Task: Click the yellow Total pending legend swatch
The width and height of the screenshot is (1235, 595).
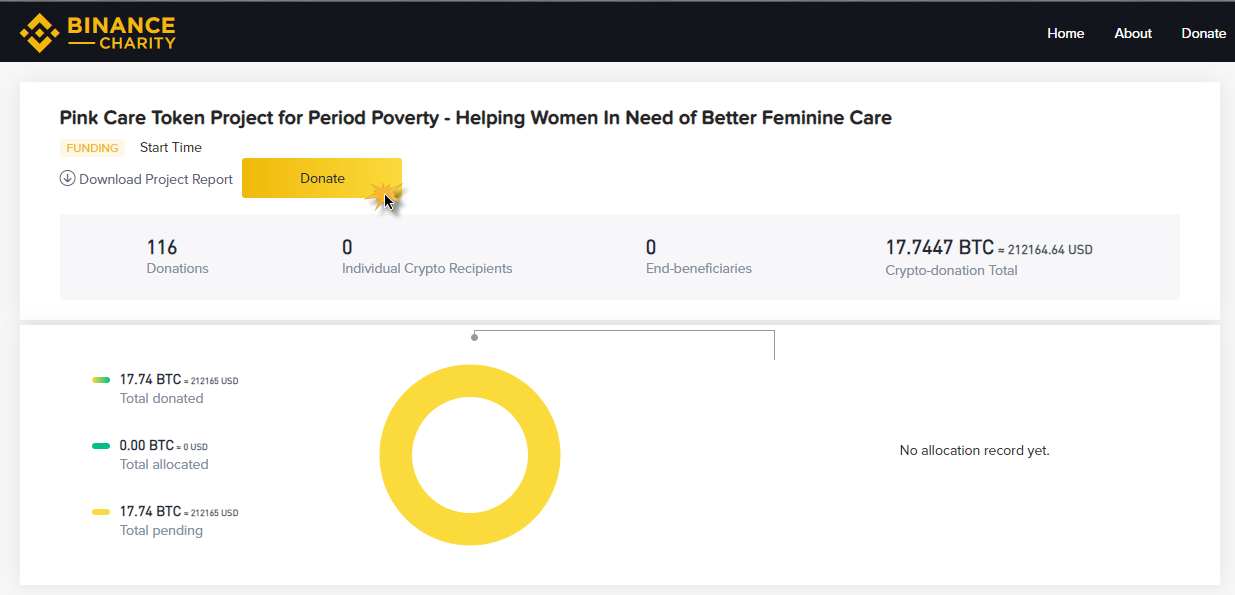Action: (x=101, y=512)
